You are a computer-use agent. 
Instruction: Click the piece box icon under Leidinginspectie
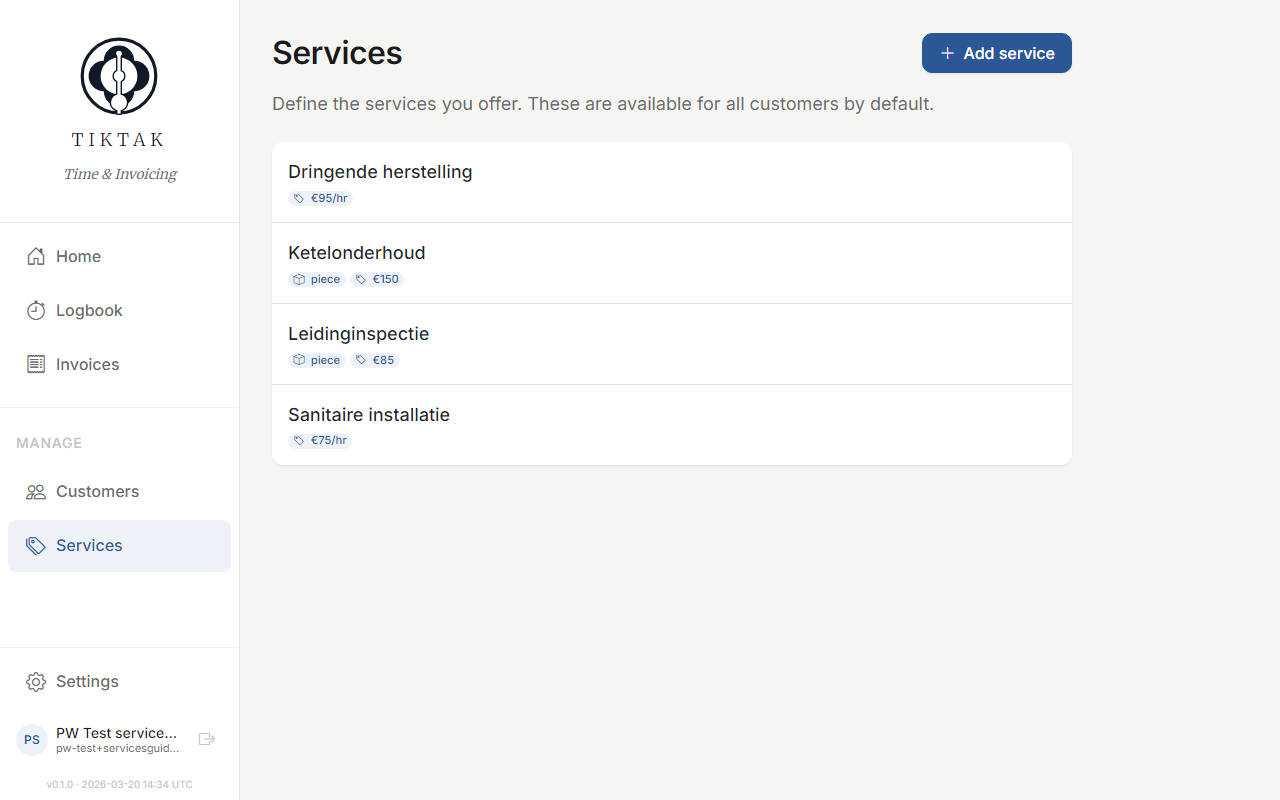point(298,359)
